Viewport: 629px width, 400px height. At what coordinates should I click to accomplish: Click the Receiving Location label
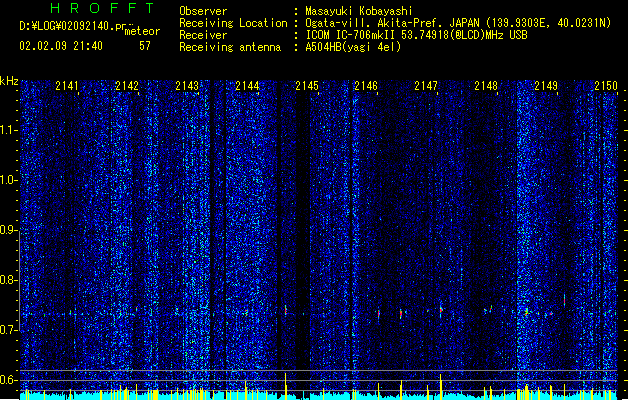(233, 23)
